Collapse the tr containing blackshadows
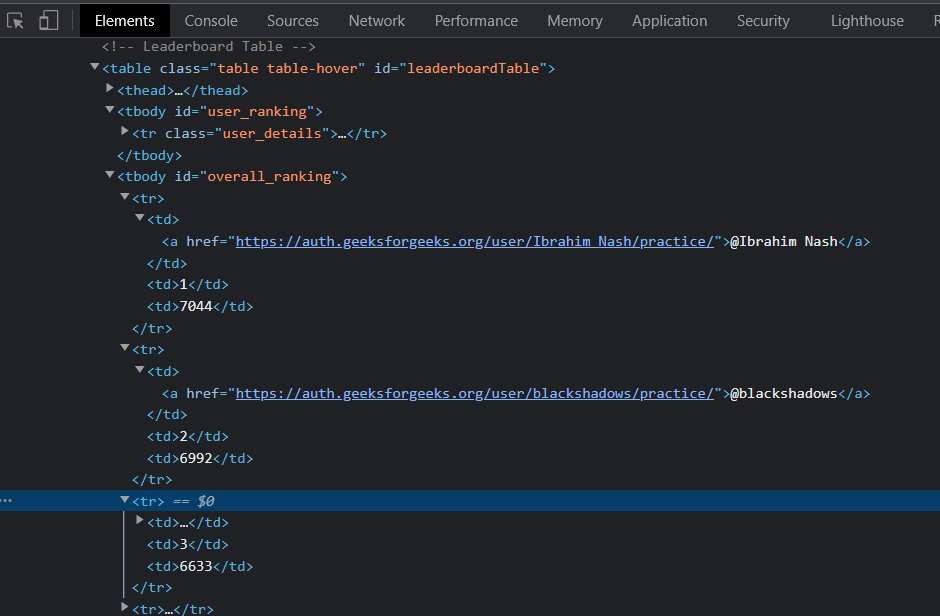The height and width of the screenshot is (616, 940). [x=125, y=347]
